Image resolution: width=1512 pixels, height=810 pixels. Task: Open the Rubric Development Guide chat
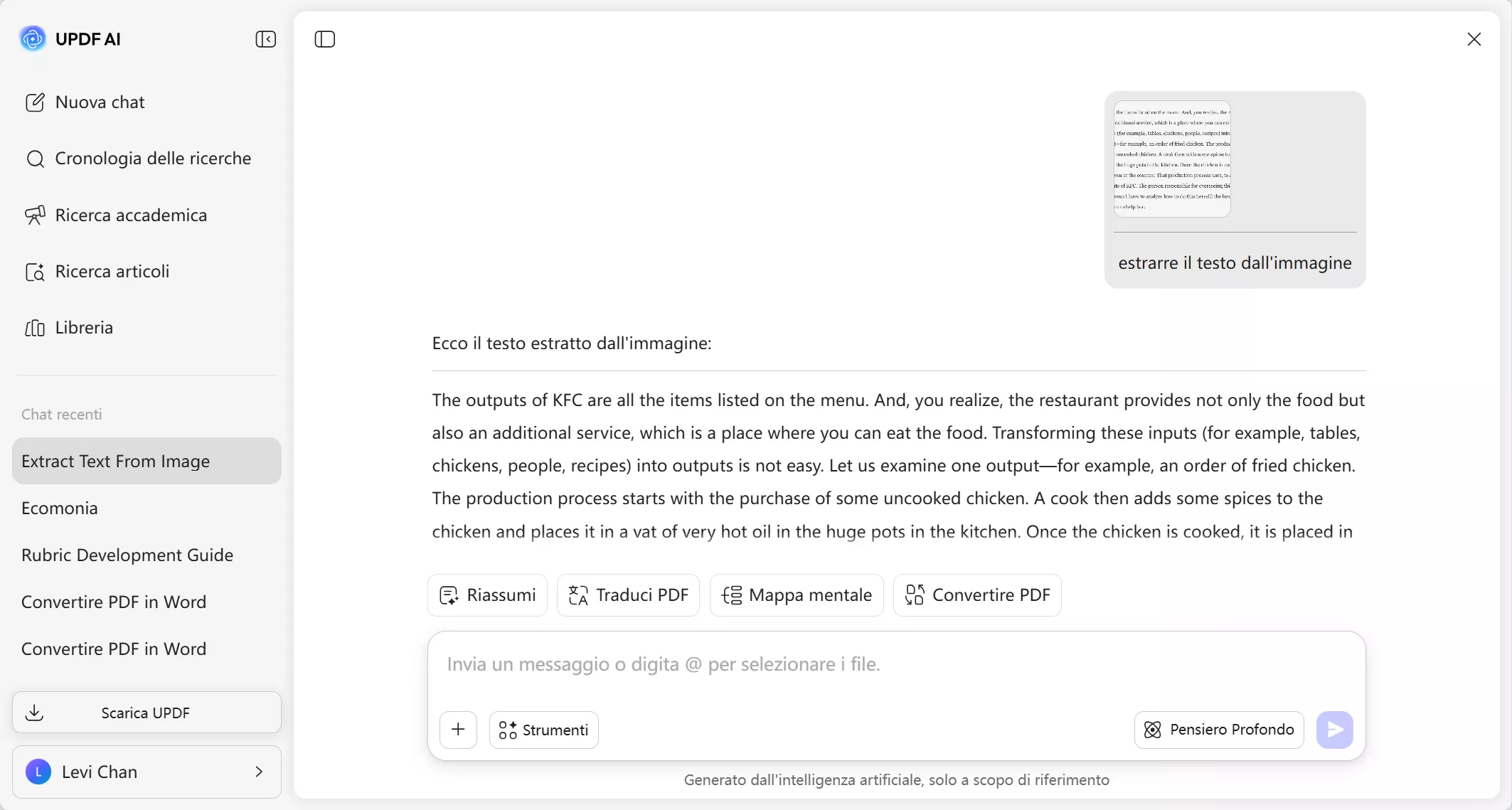(127, 555)
